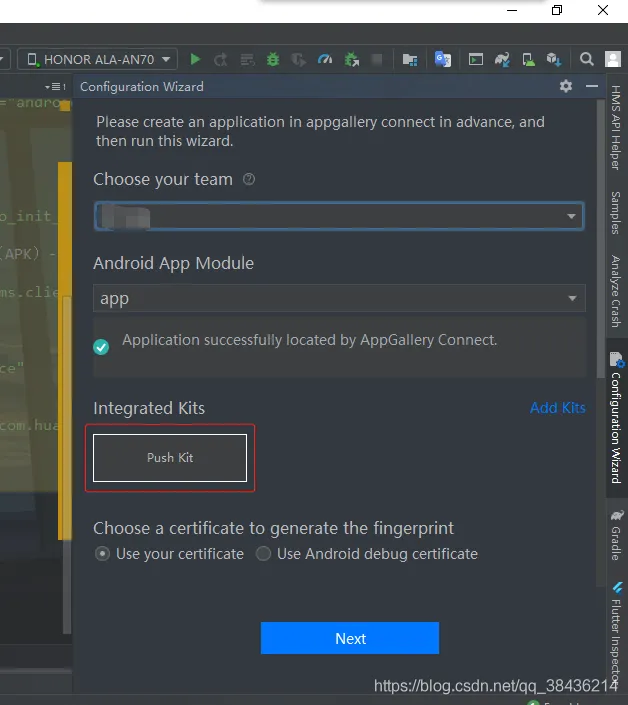This screenshot has height=705, width=628.
Task: Open the Gradle side tab
Action: point(617,535)
